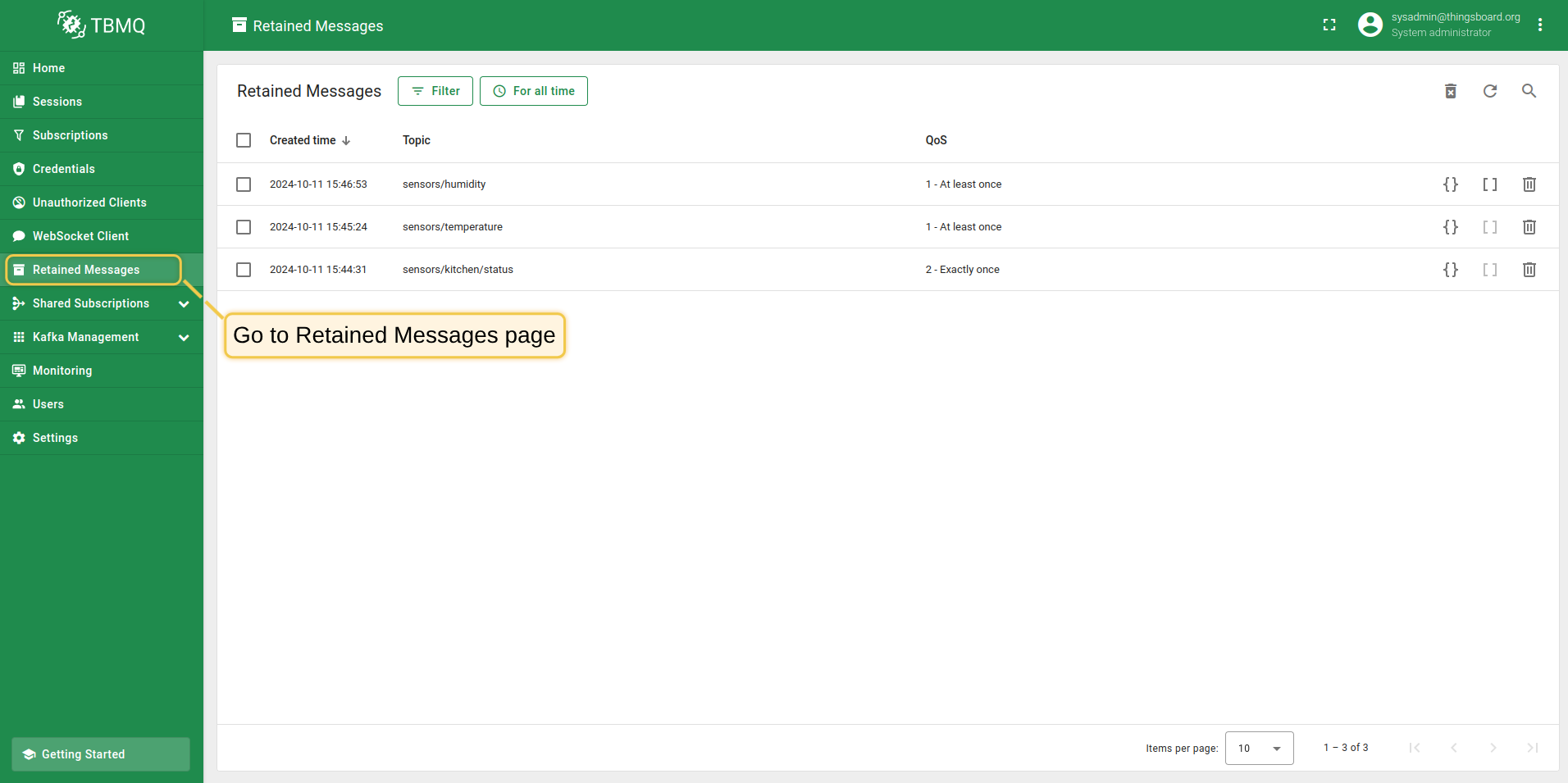Viewport: 1568px width, 783px height.
Task: Open search for retained messages
Action: point(1529,90)
